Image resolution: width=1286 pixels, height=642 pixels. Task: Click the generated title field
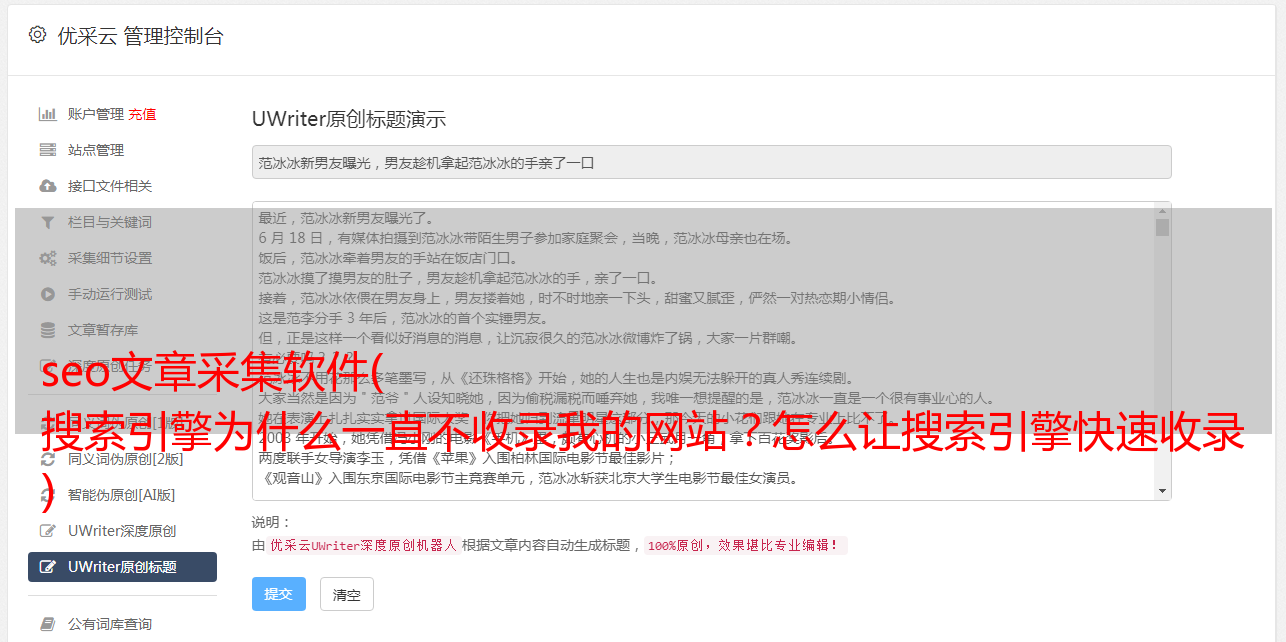point(711,162)
